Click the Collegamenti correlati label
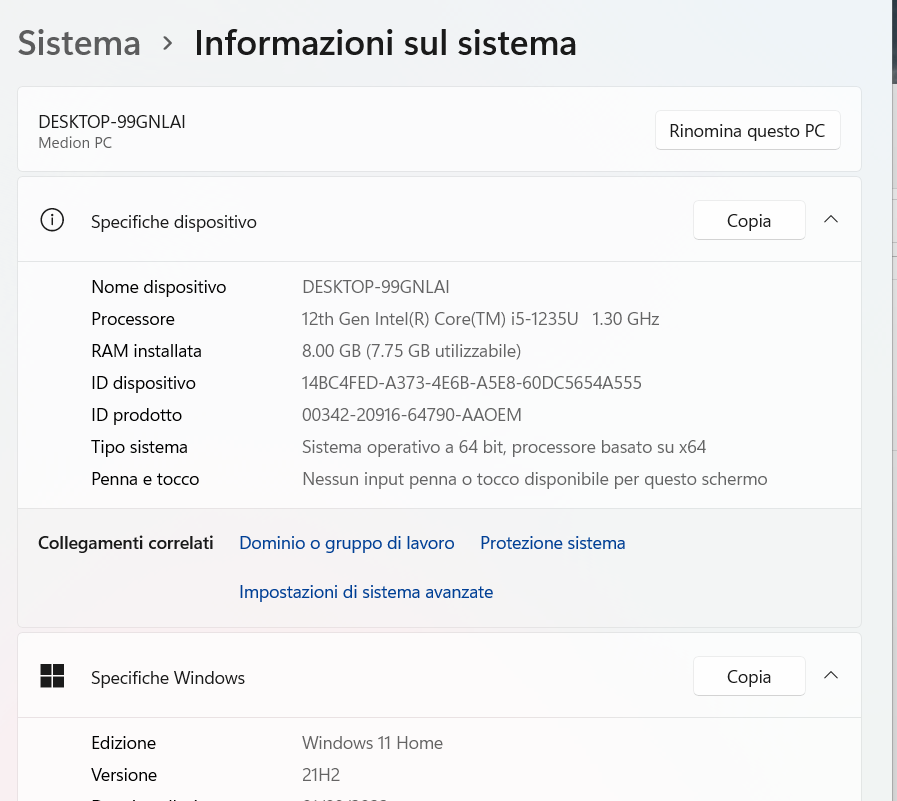 coord(125,543)
